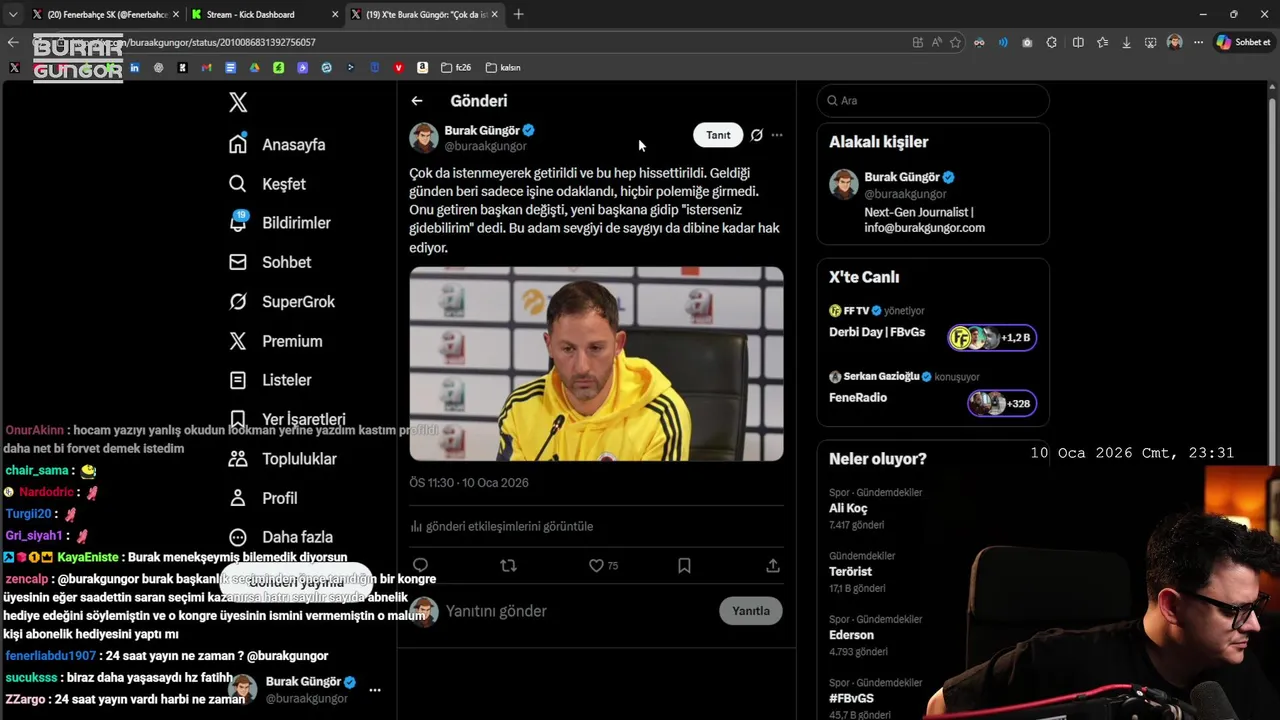Open the browser downloads icon
This screenshot has width=1280, height=720.
[x=1126, y=42]
